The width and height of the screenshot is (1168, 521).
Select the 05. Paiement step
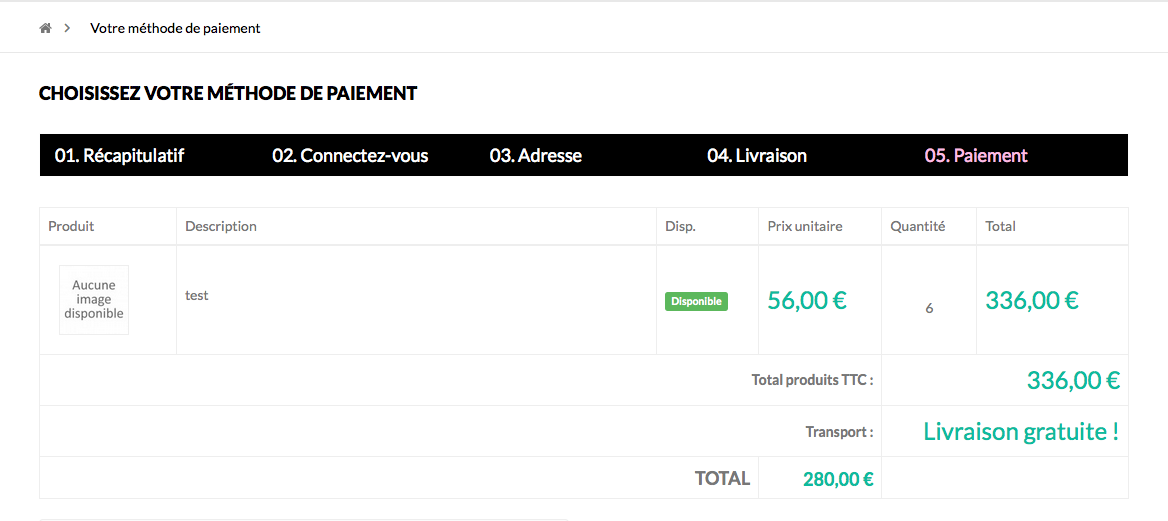(976, 156)
